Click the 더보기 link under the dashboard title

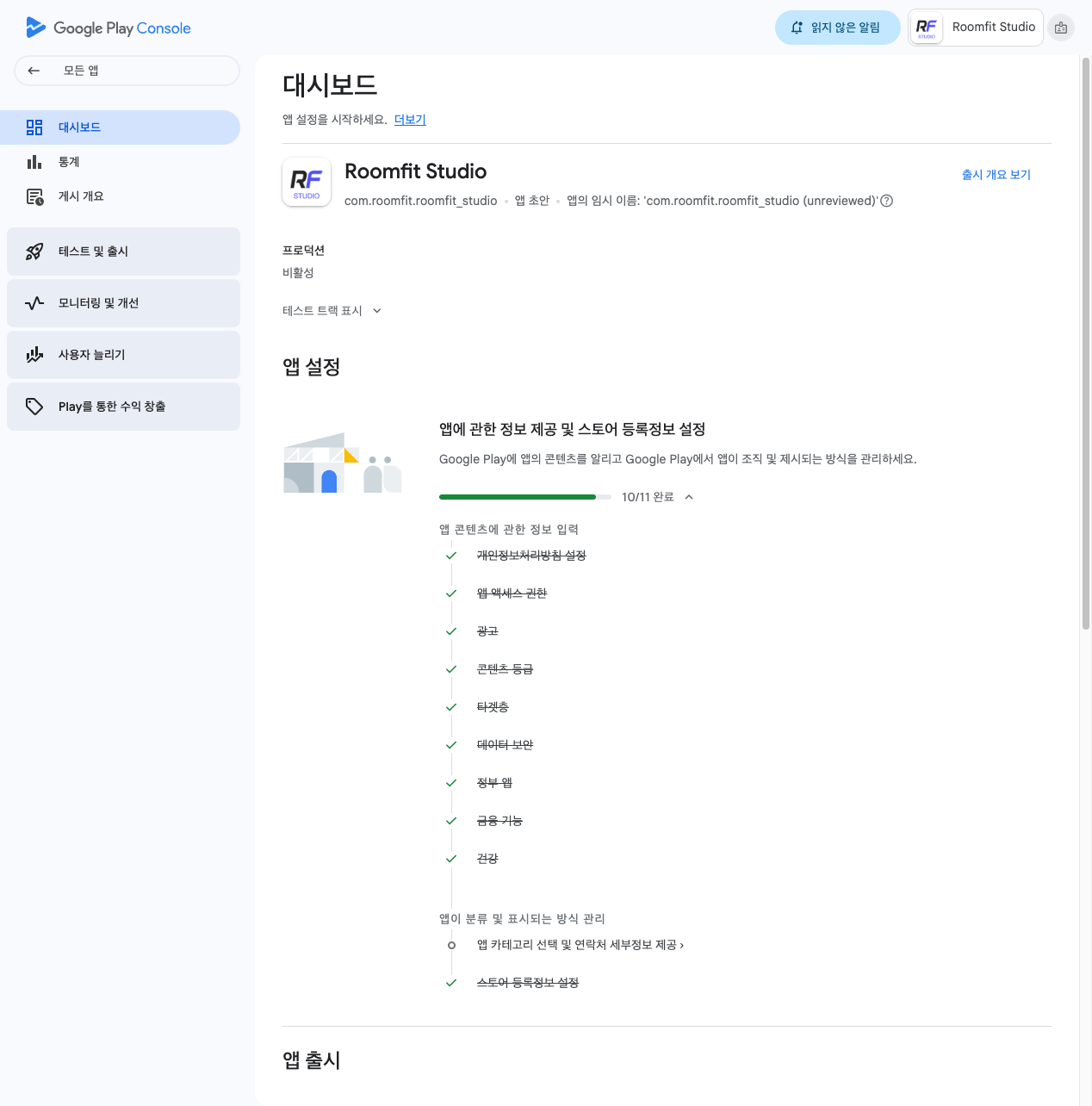pos(410,120)
